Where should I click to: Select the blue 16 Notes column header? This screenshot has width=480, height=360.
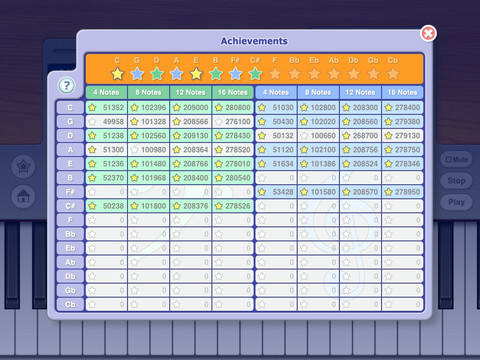click(403, 92)
